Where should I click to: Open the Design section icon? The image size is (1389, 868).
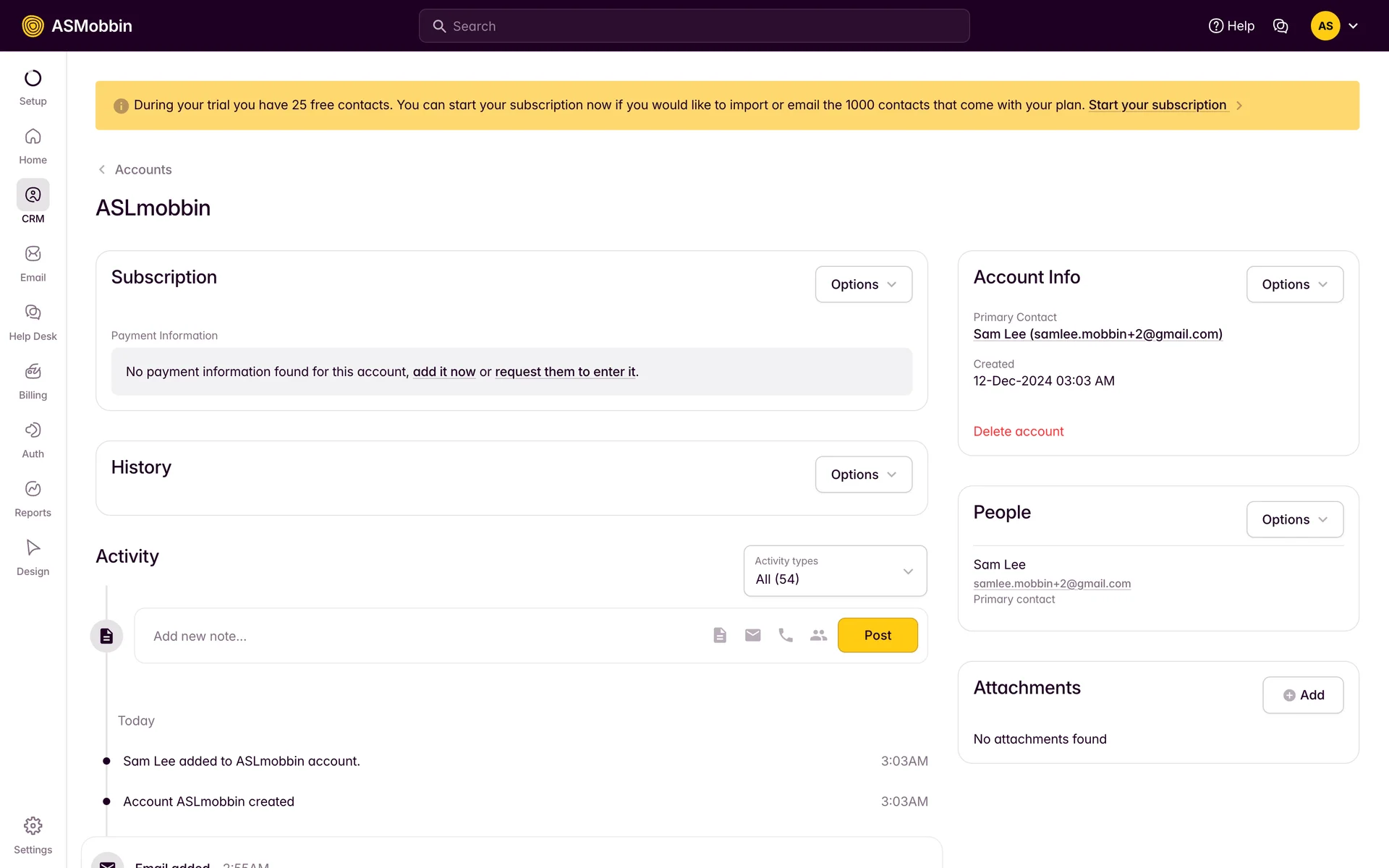click(x=33, y=548)
